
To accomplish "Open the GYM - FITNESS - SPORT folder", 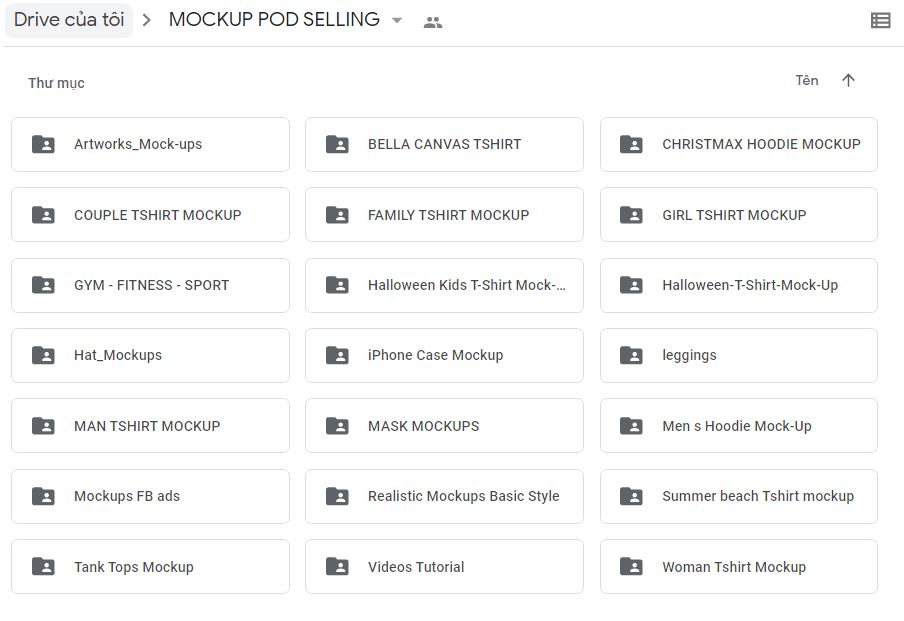I will click(148, 285).
